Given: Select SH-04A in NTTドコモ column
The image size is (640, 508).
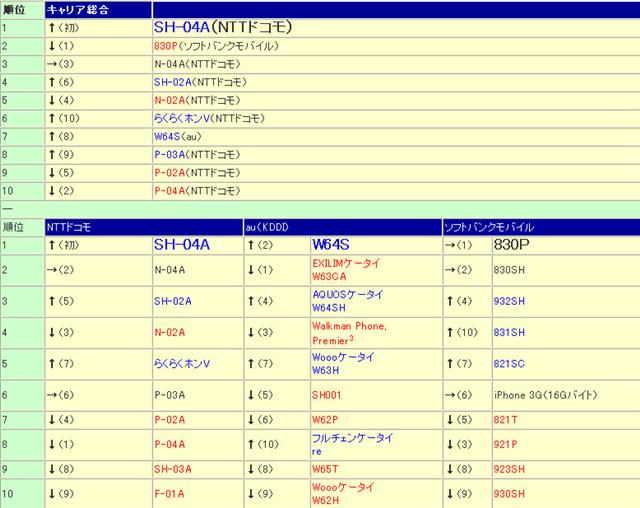Looking at the screenshot, I should pos(182,245).
